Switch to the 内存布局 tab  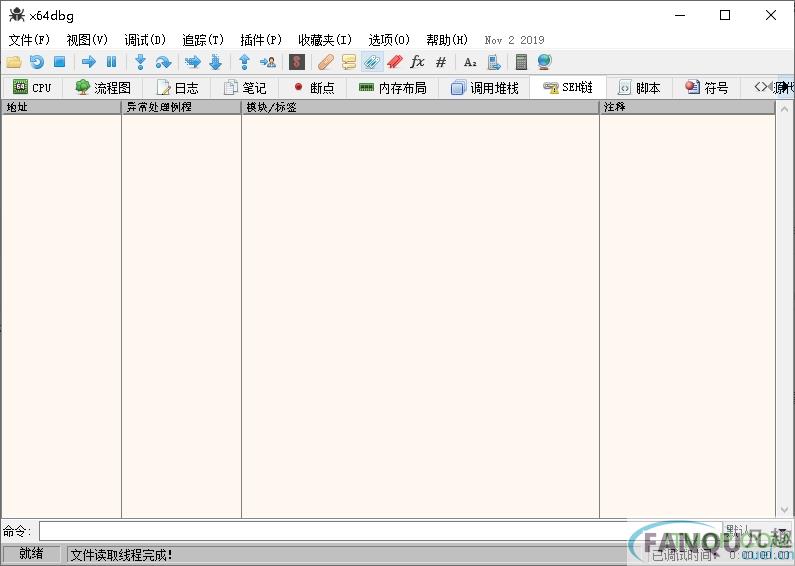tap(393, 87)
